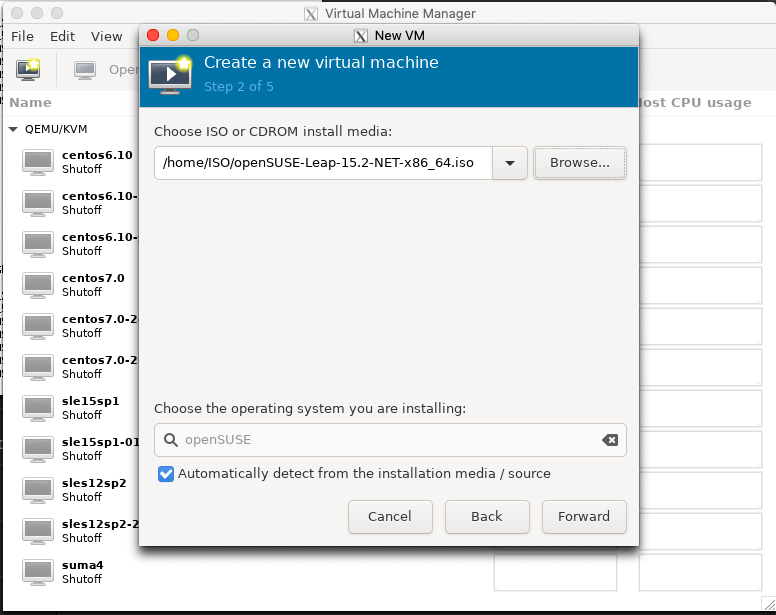
Task: Click Shutoff status under sles12sp2
Action: 82,497
